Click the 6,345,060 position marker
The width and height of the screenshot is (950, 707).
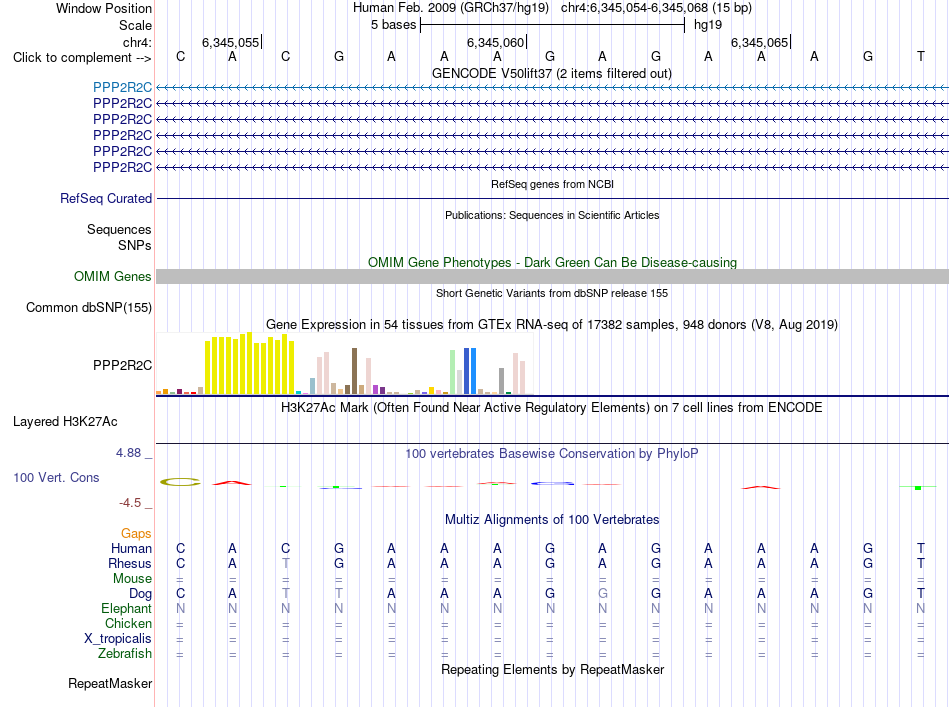(496, 42)
